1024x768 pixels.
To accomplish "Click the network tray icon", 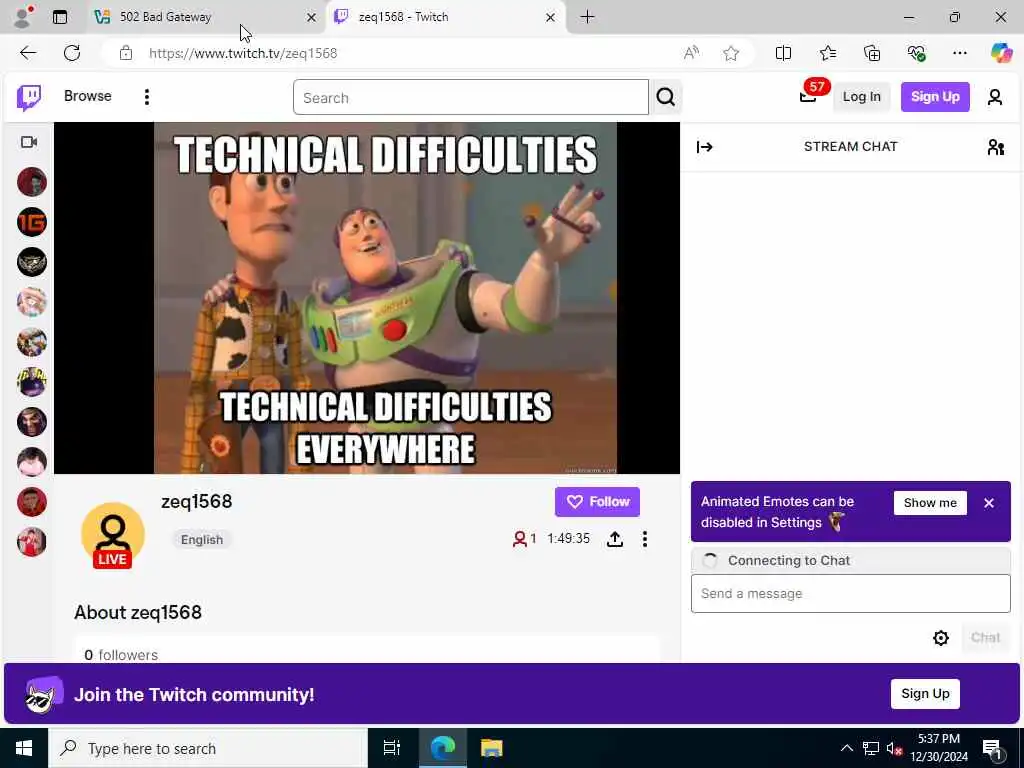I will click(x=871, y=748).
